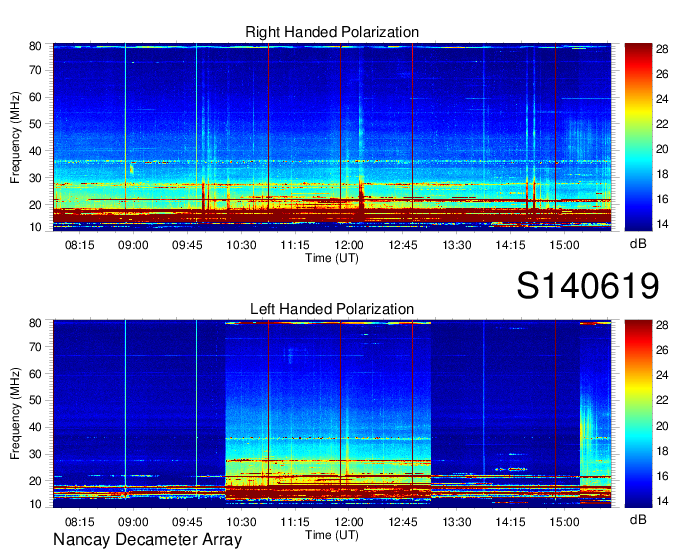
Task: Click the Time (UT) label under Right Handed panel
Action: [332, 258]
